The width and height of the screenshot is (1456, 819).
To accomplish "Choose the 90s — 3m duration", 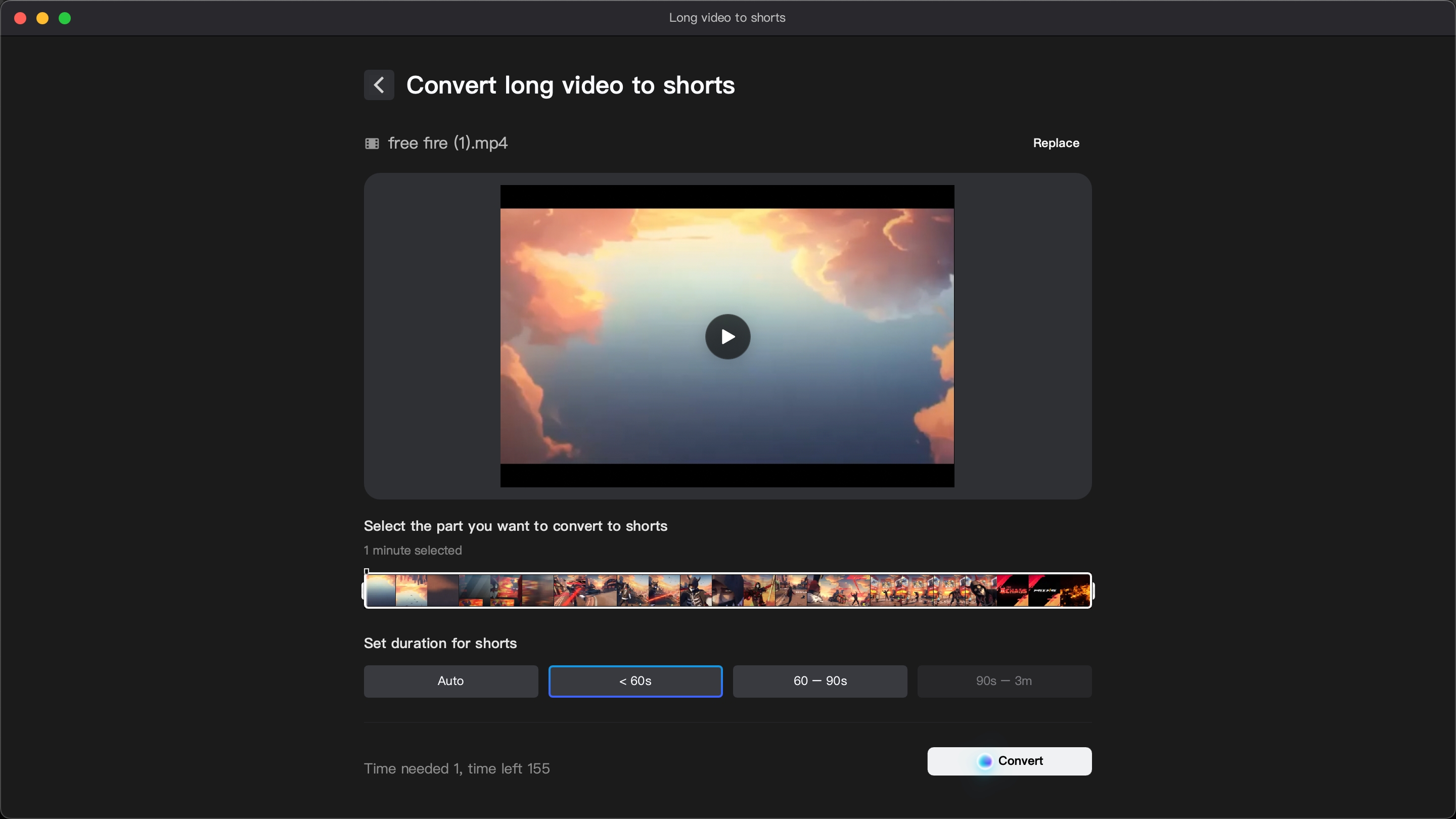I will 1004,681.
